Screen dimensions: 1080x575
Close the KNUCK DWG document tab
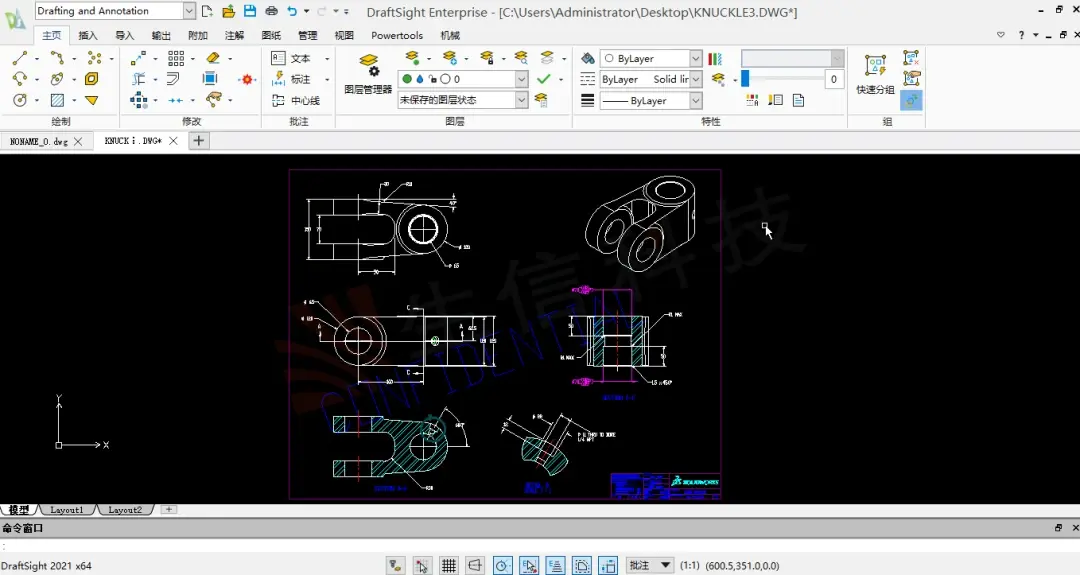tap(174, 140)
